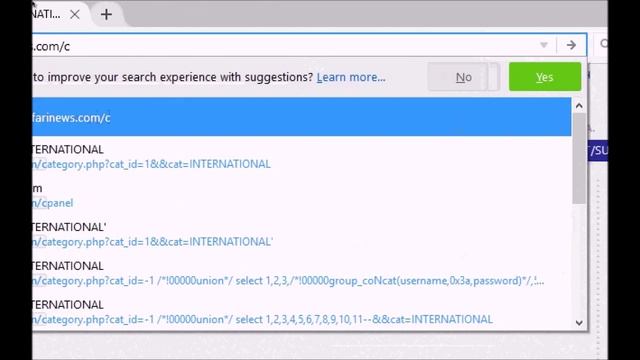The image size is (640, 360).
Task: Click the search magnifier icon
Action: click(603, 44)
